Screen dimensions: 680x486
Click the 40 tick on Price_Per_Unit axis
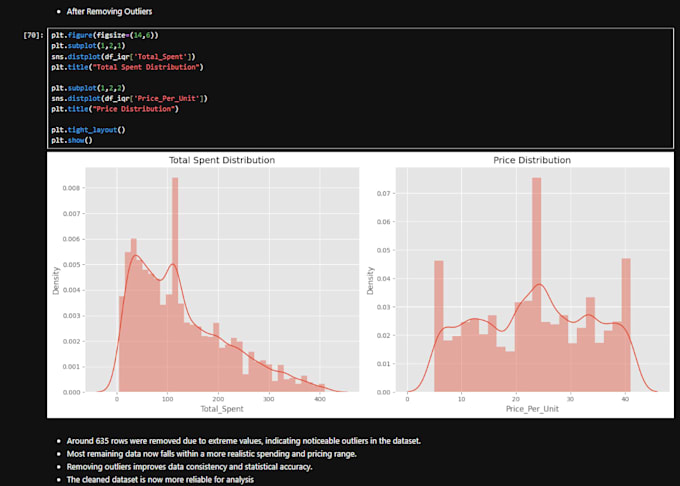pos(625,399)
